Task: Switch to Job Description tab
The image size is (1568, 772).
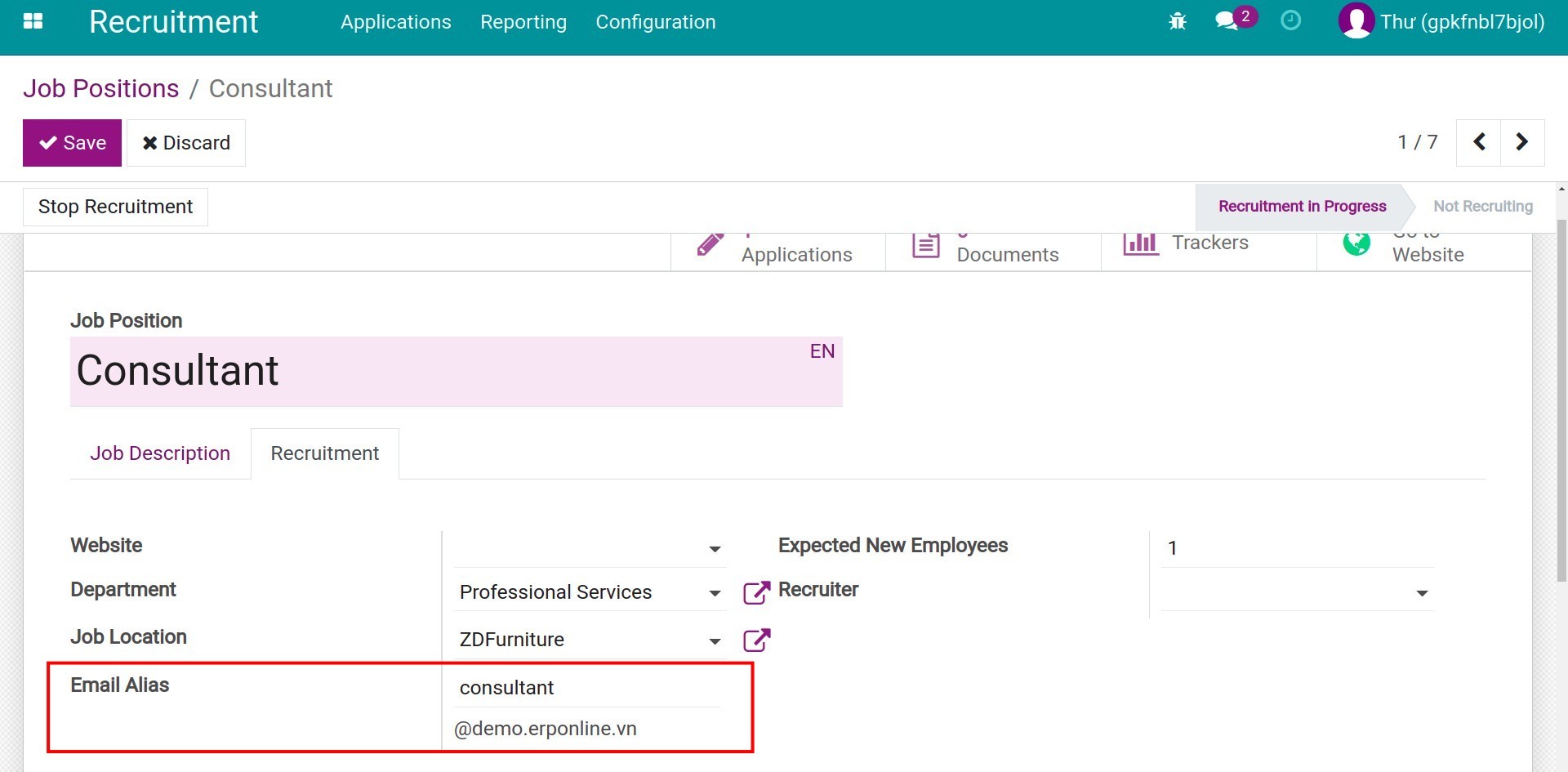Action: [160, 453]
